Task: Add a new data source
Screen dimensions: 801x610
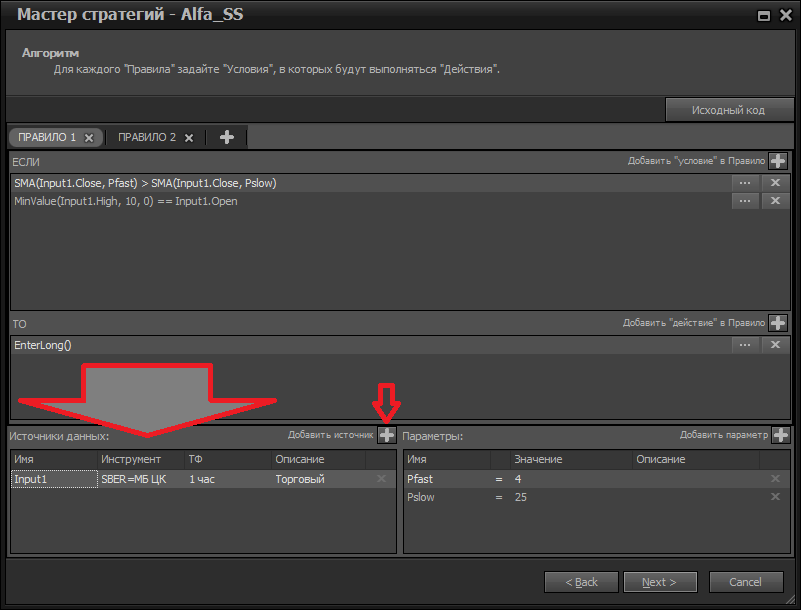Action: tap(386, 435)
